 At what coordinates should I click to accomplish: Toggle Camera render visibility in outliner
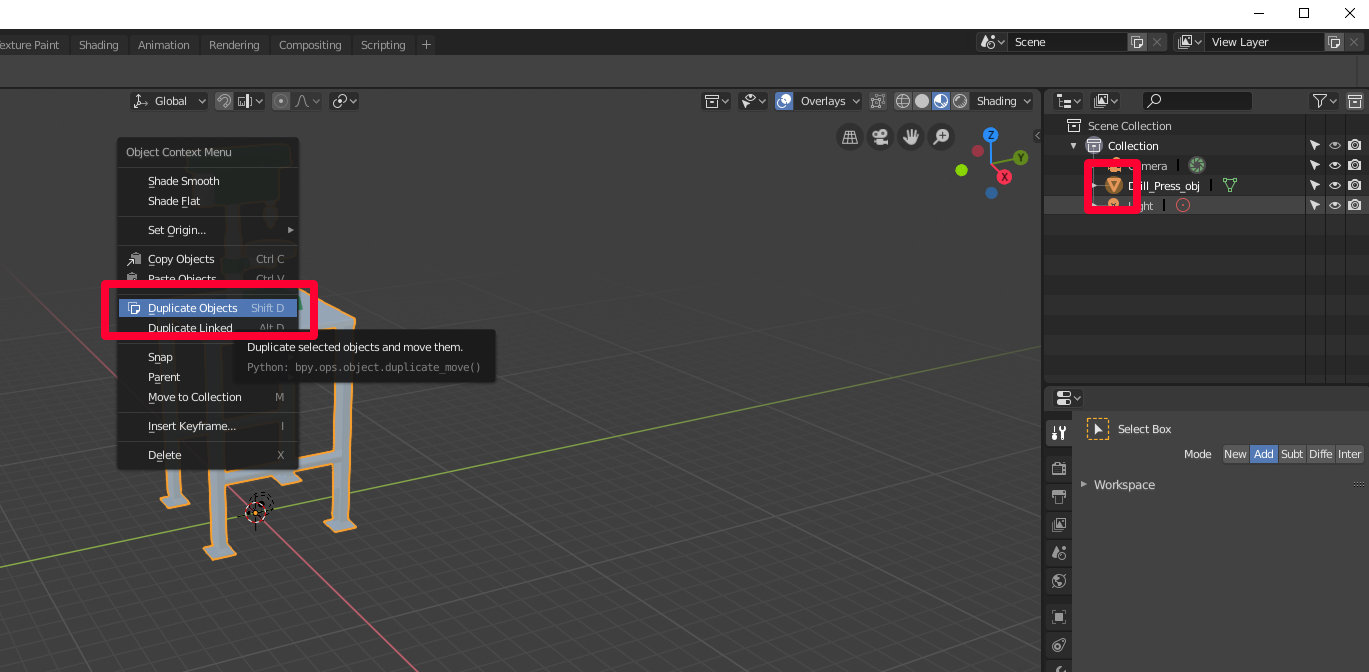click(x=1355, y=166)
